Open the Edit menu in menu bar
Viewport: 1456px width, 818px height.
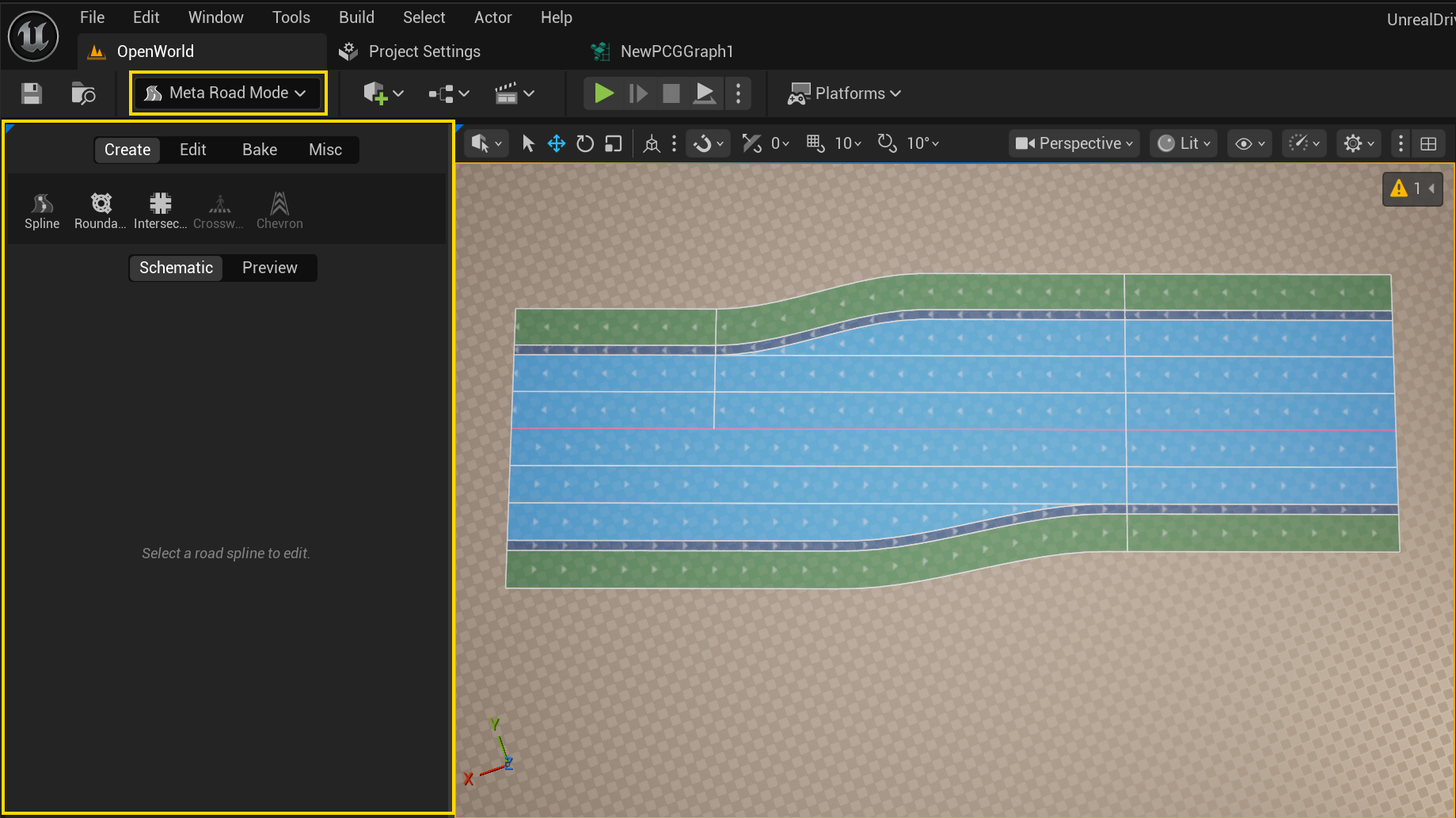click(146, 17)
